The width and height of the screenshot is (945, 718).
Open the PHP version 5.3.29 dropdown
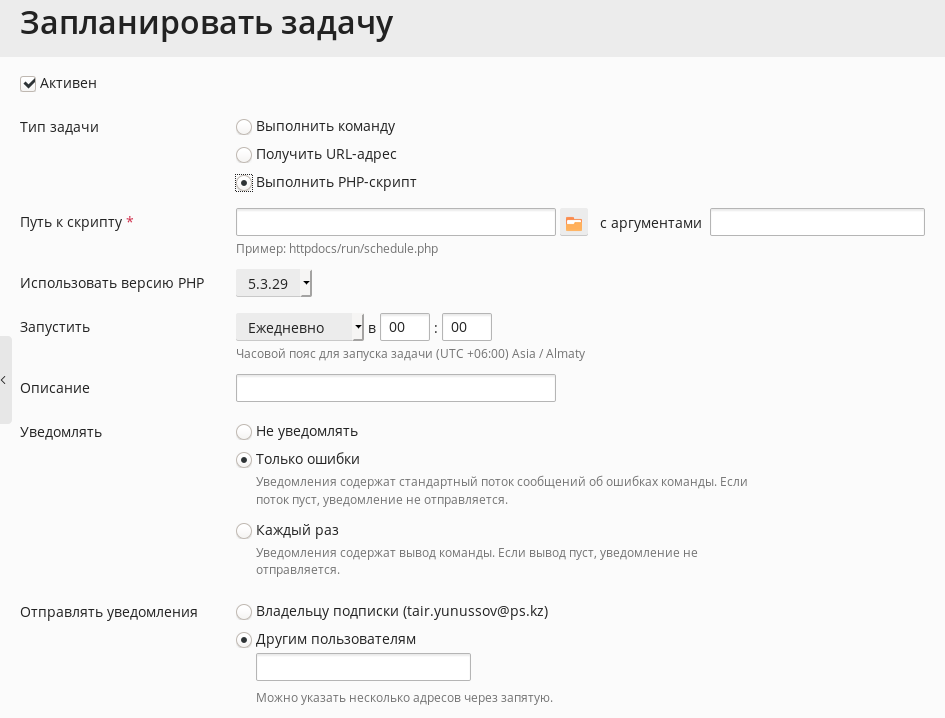274,283
